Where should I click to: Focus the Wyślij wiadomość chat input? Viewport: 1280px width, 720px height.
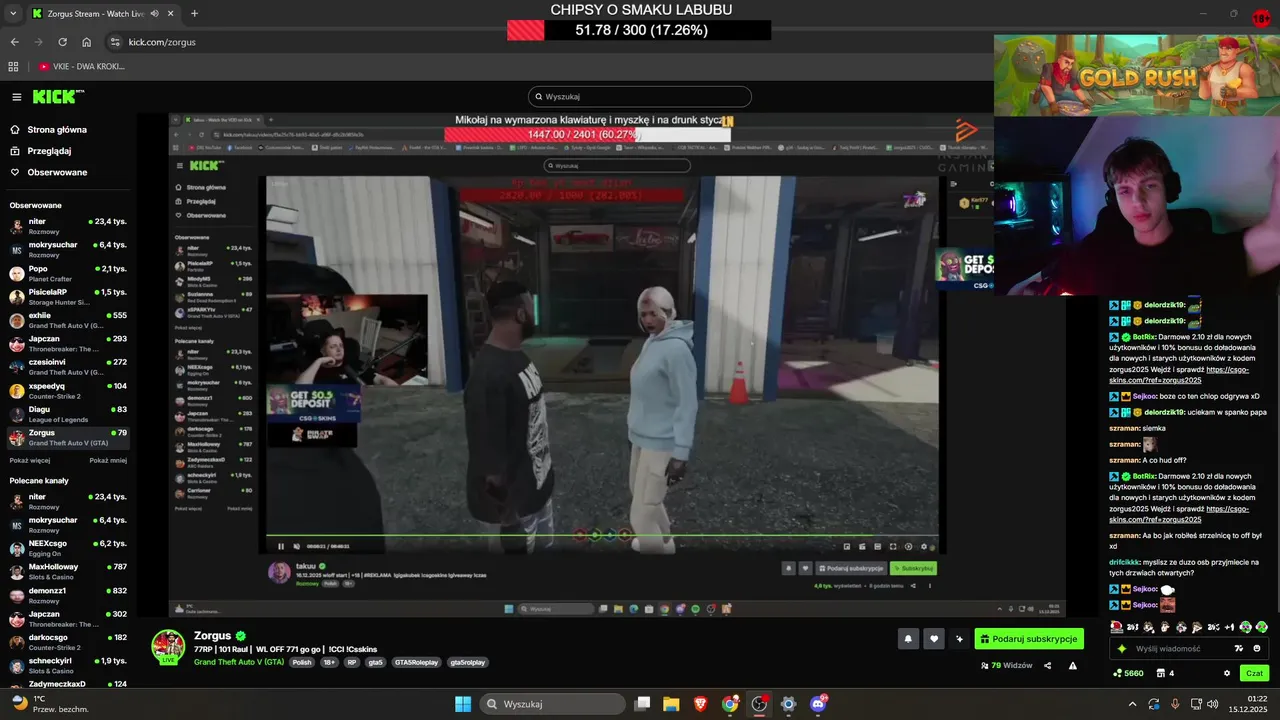[1180, 648]
